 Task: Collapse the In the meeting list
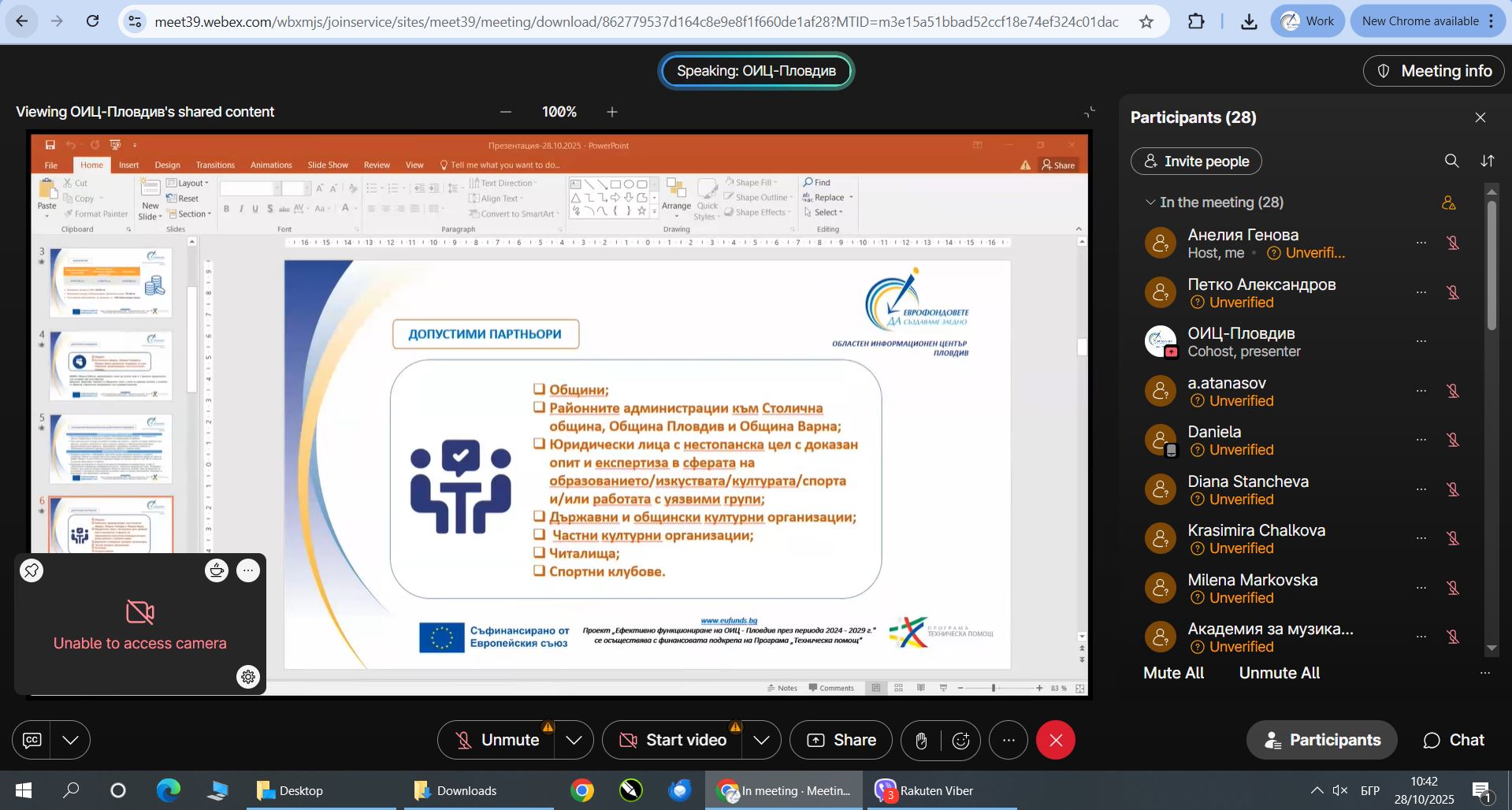point(1150,202)
